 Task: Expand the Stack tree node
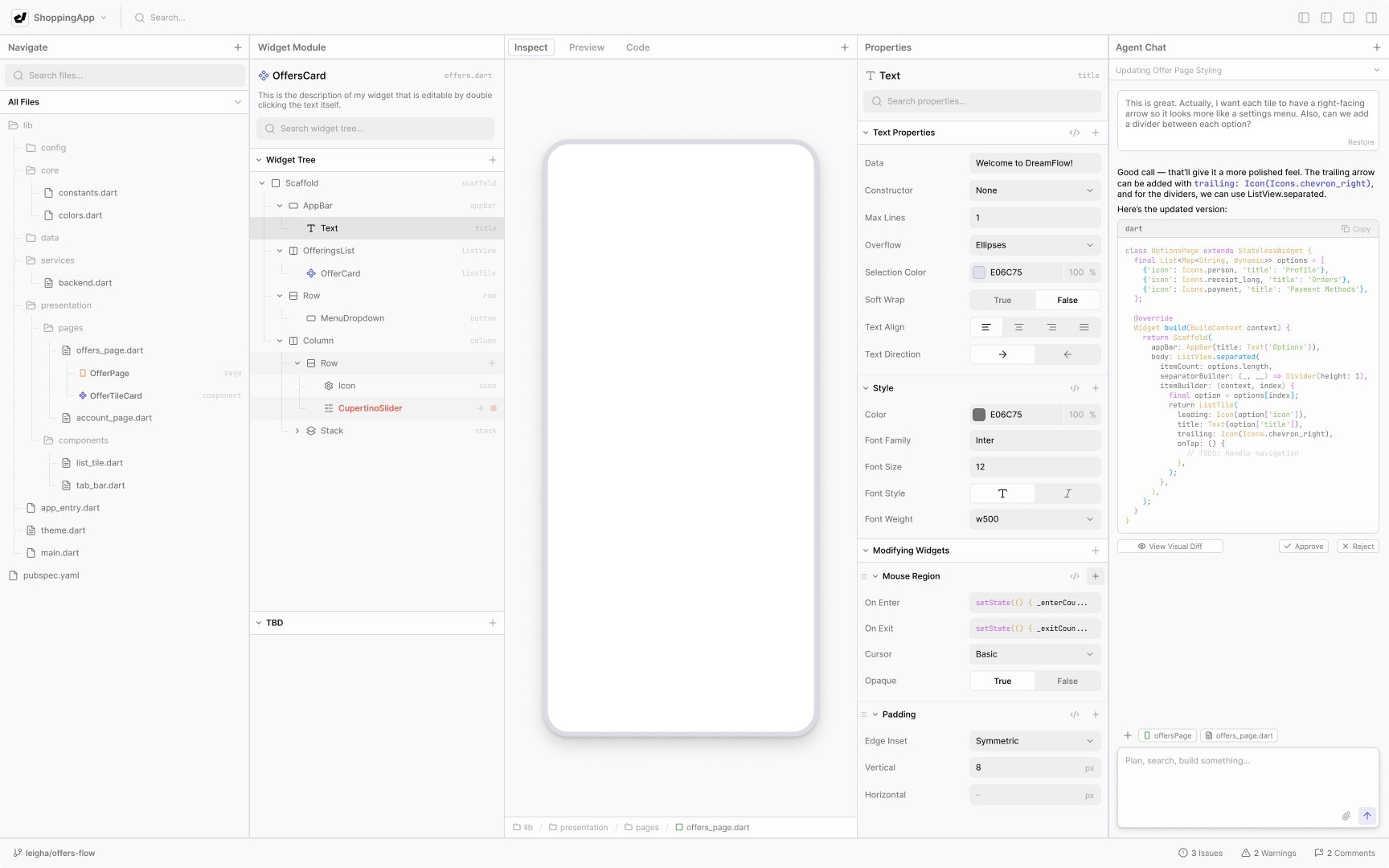click(297, 431)
